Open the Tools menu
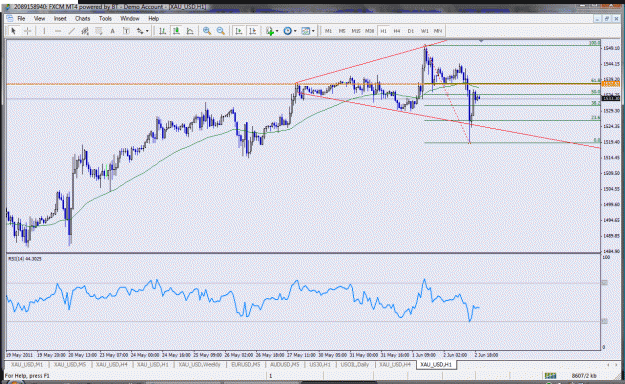 105,19
